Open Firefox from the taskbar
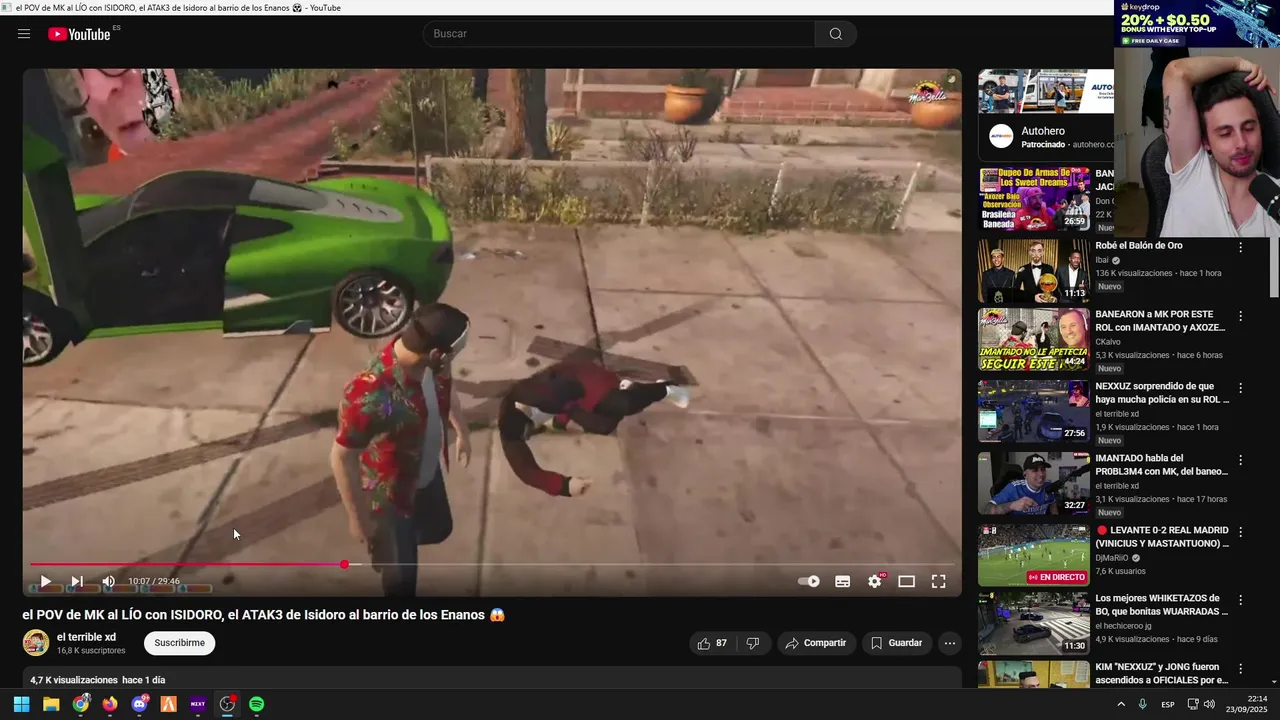The image size is (1280, 720). point(110,704)
